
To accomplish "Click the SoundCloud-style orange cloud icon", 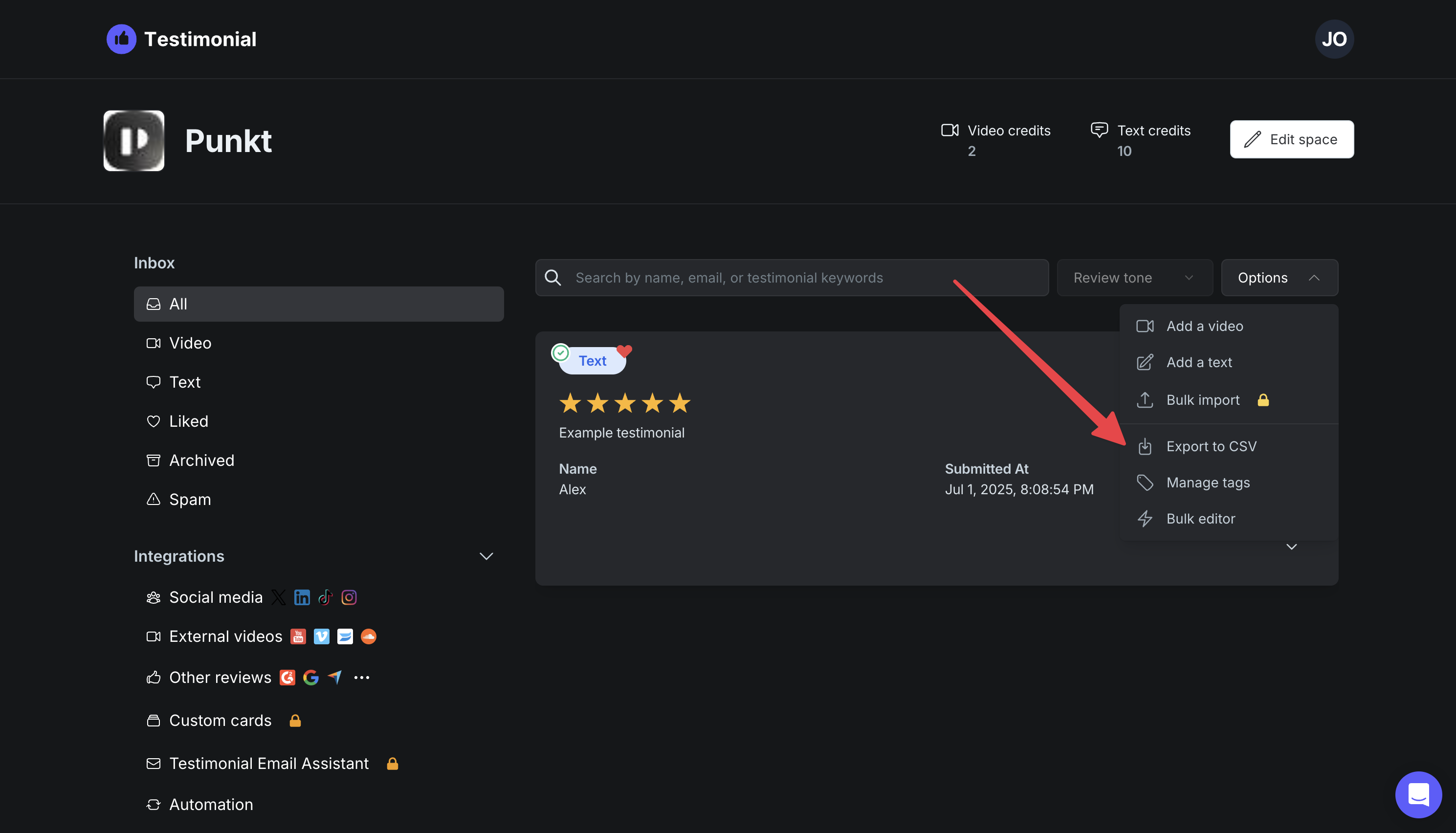I will (369, 636).
